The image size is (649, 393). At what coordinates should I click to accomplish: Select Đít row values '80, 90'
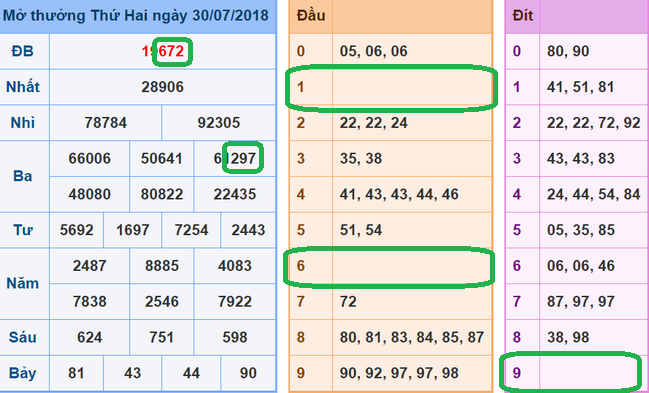(x=568, y=51)
